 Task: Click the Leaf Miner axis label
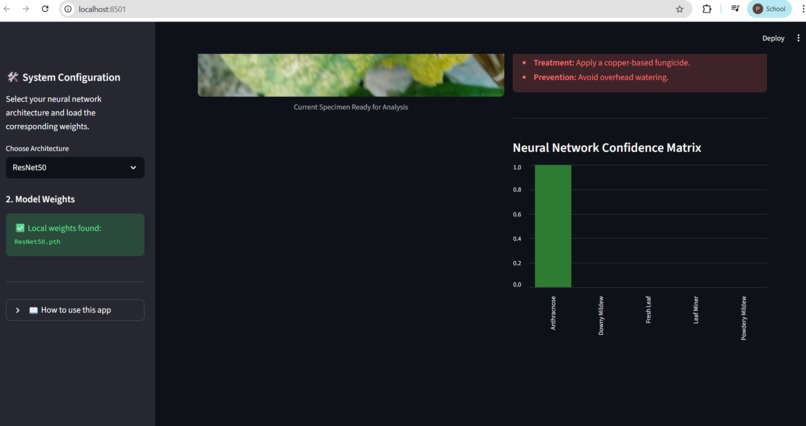(x=696, y=310)
